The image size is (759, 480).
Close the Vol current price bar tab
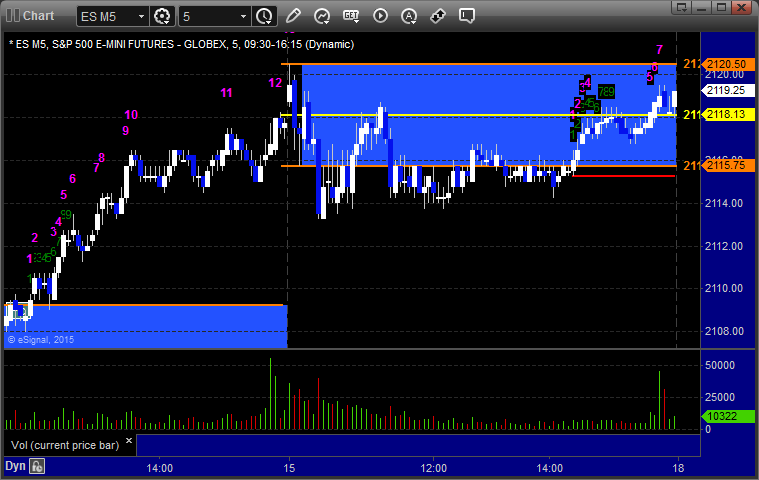coord(129,440)
